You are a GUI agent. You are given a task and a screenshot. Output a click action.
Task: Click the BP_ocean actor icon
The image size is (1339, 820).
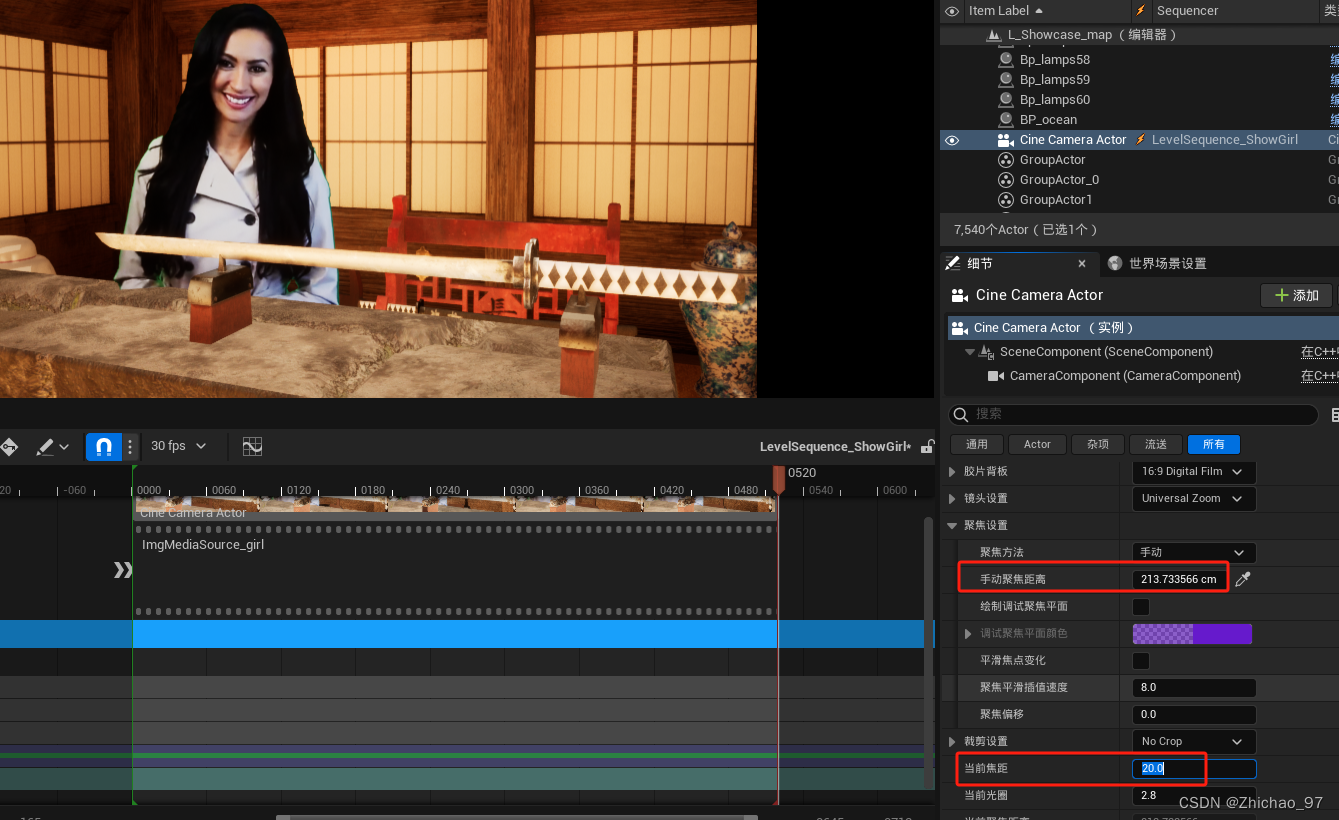1006,120
